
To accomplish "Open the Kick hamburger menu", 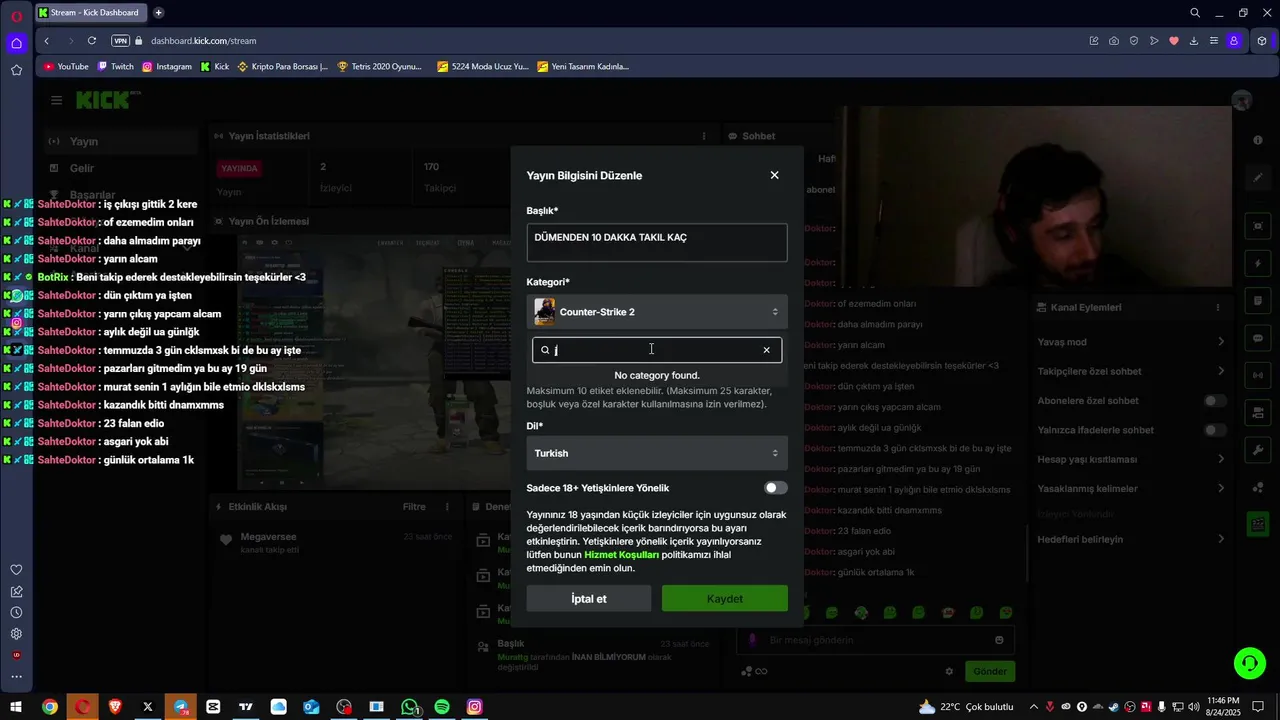I will pyautogui.click(x=56, y=100).
